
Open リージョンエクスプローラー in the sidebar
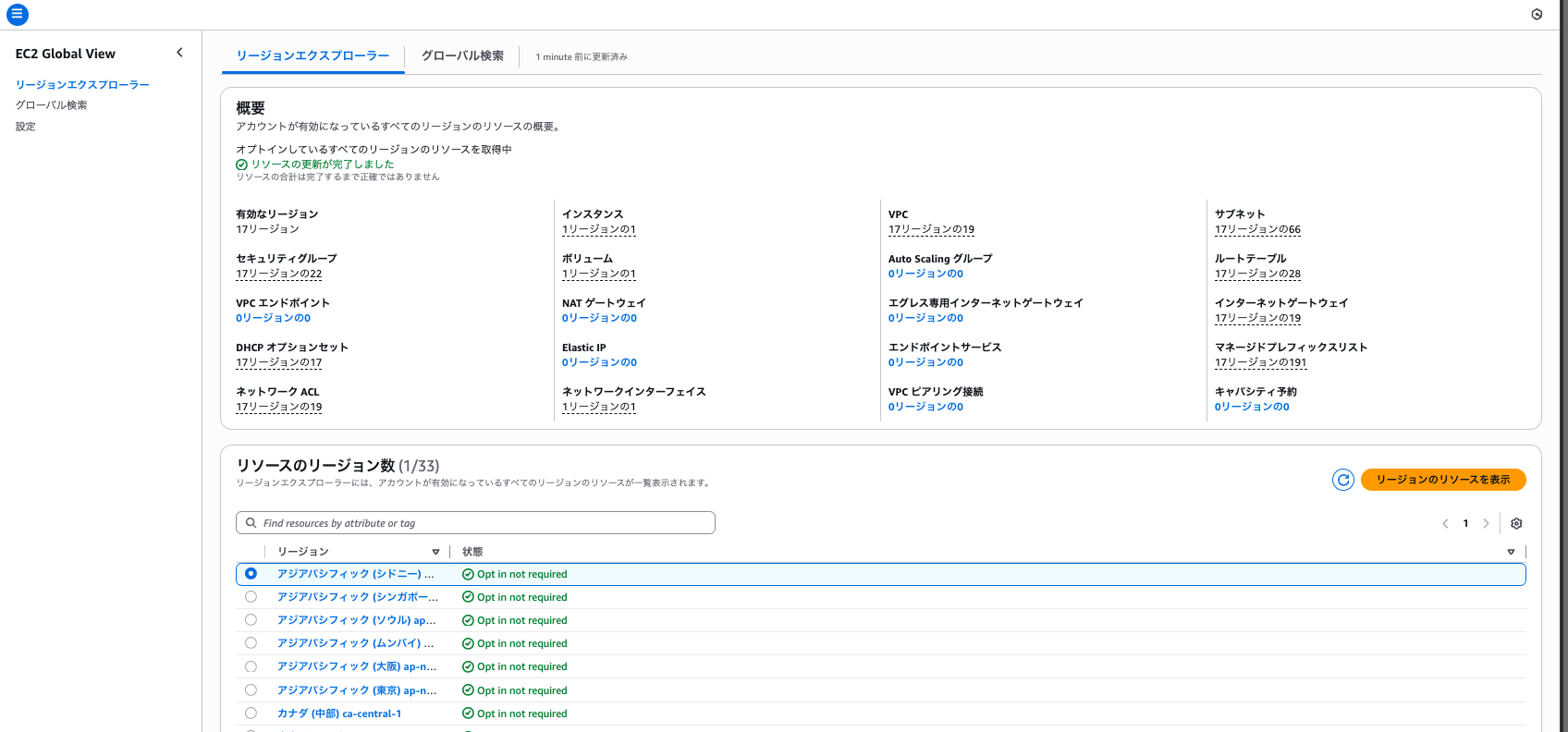[x=82, y=84]
